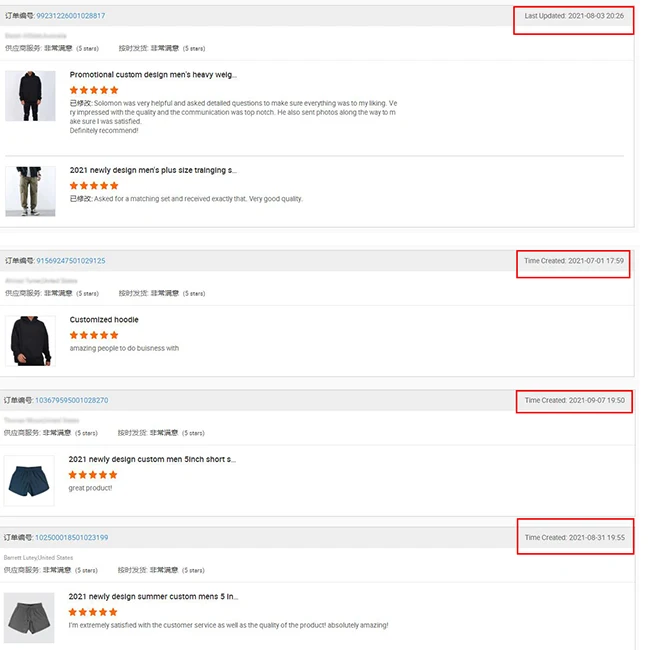Open order number 99231226001028817
The width and height of the screenshot is (650, 650).
tap(70, 16)
